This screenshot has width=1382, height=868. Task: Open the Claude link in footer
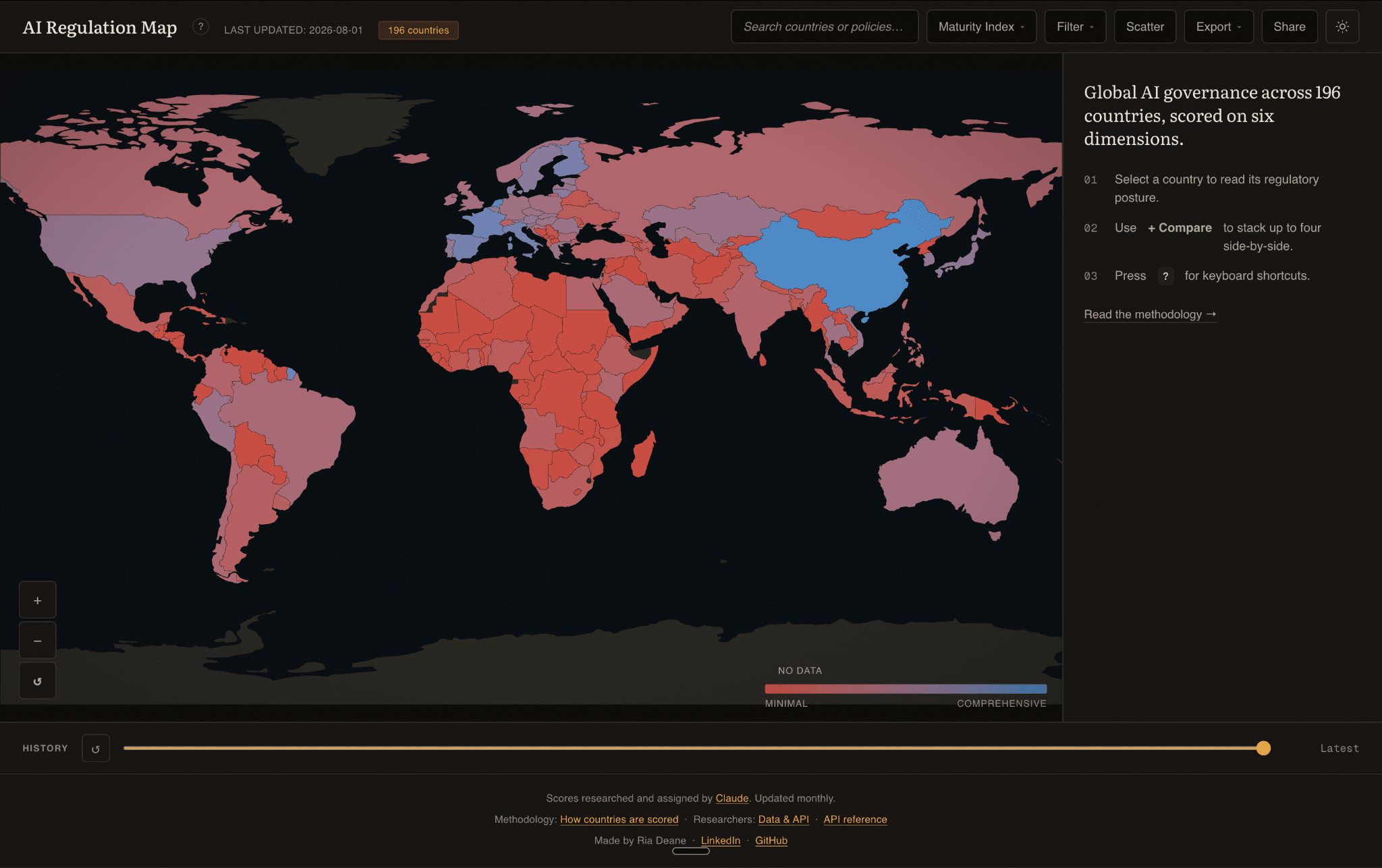coord(731,799)
